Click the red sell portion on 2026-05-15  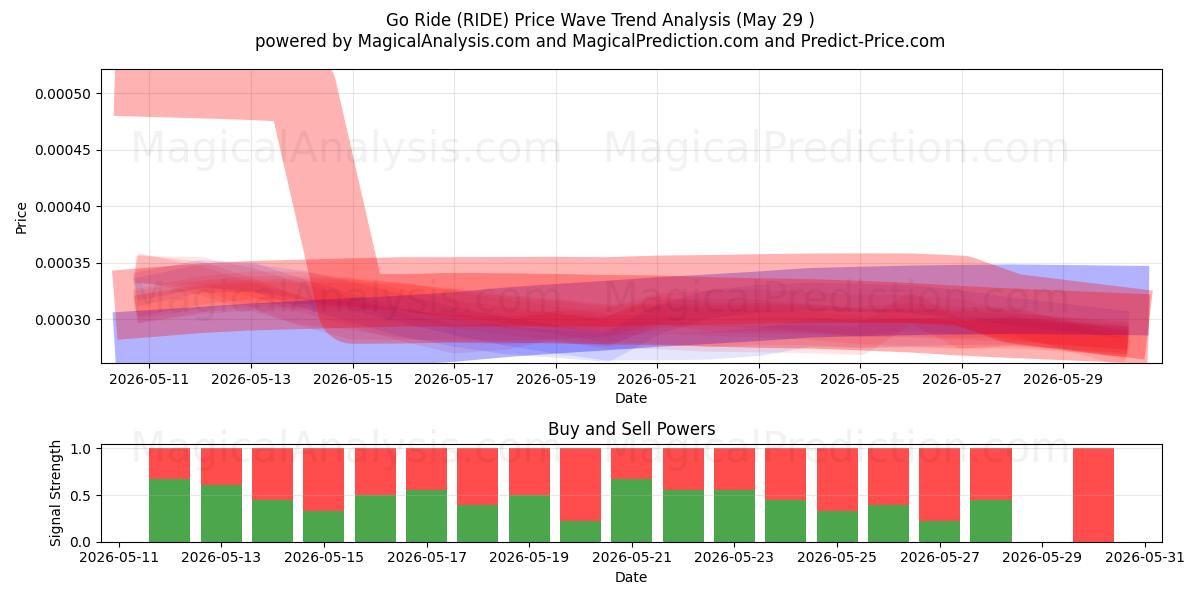coord(323,479)
